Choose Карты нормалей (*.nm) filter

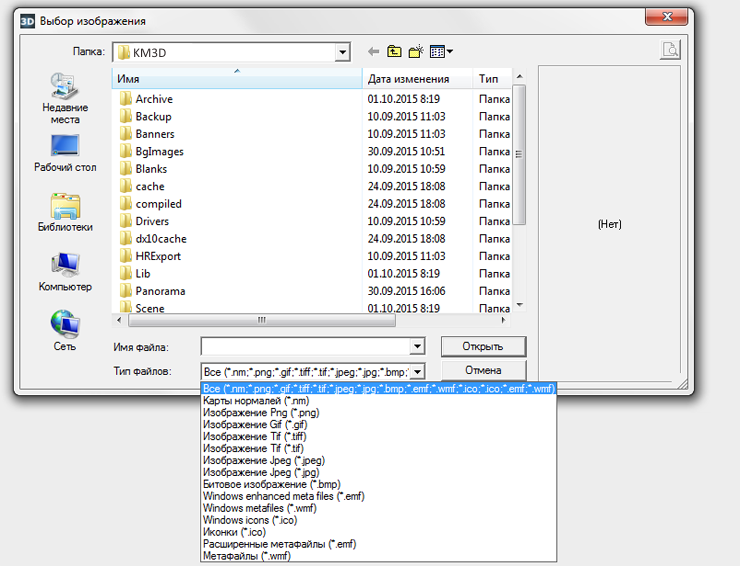click(378, 401)
